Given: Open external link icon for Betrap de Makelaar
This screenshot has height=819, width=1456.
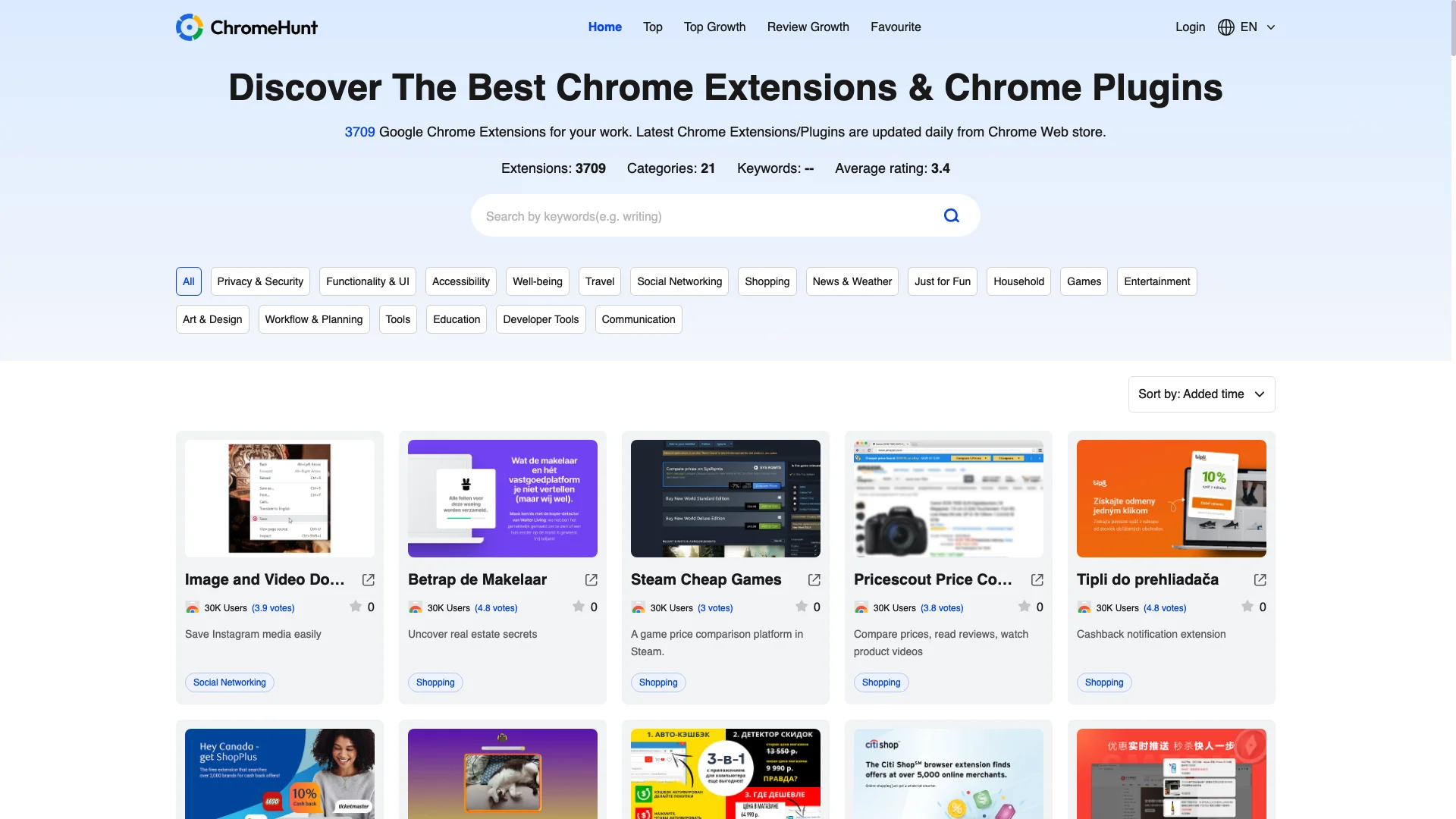Looking at the screenshot, I should click(x=591, y=580).
